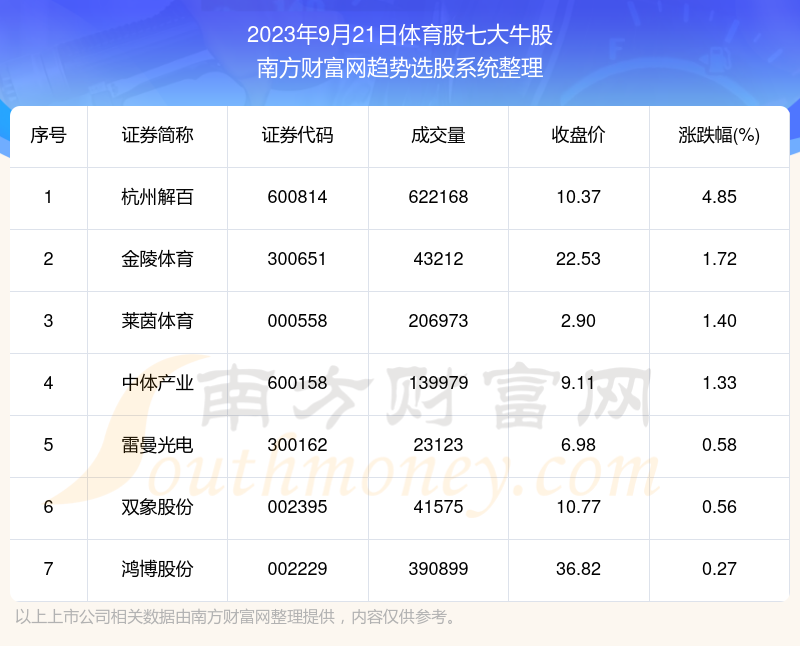
Task: Select stock name '杭州解百'
Action: (157, 197)
